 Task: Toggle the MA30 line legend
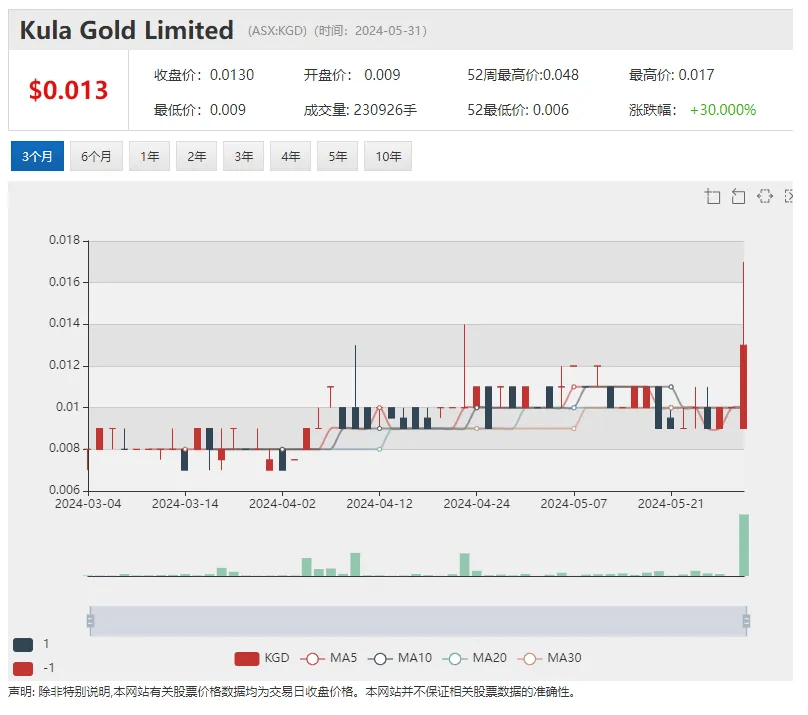click(x=549, y=658)
